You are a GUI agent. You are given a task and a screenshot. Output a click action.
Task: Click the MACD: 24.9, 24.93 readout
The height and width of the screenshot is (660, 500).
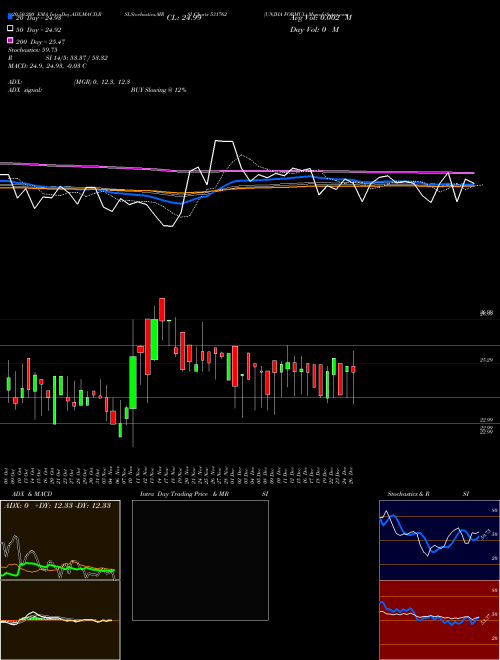(47, 66)
